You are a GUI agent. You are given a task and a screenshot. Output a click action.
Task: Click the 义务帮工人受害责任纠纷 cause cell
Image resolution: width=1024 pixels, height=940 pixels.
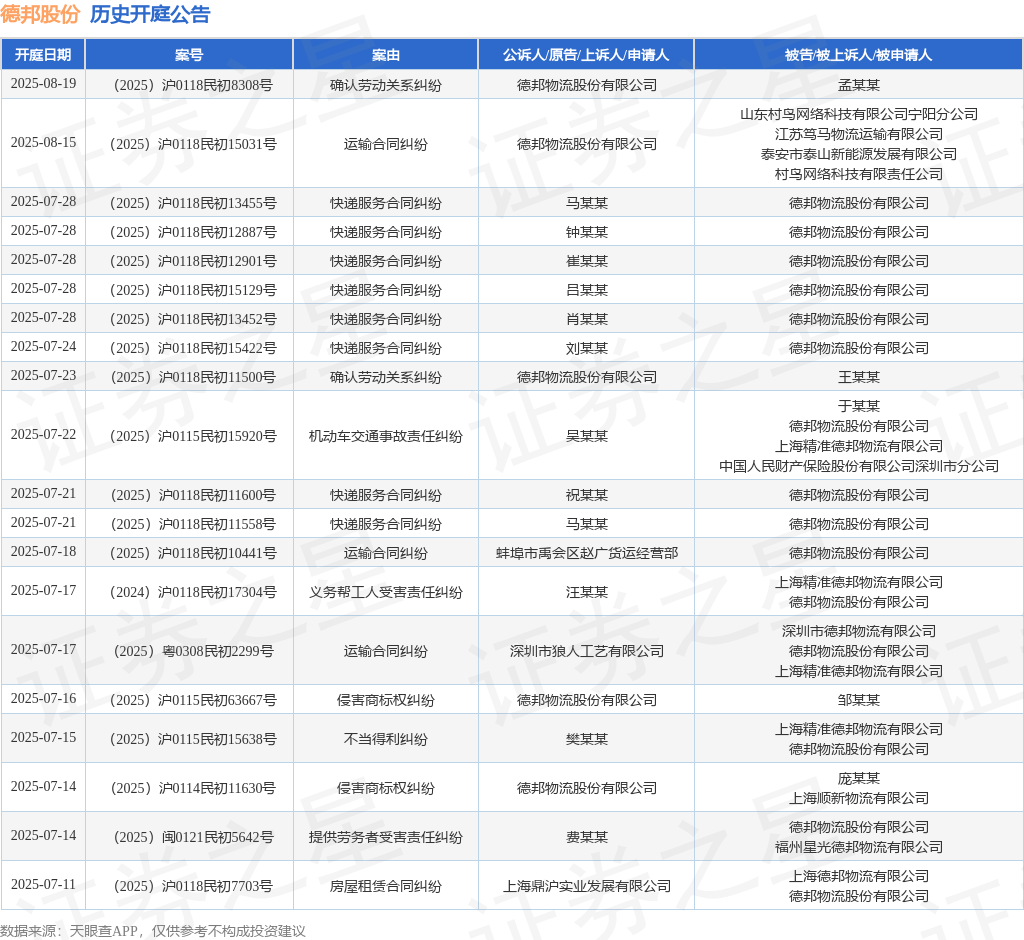tap(385, 592)
